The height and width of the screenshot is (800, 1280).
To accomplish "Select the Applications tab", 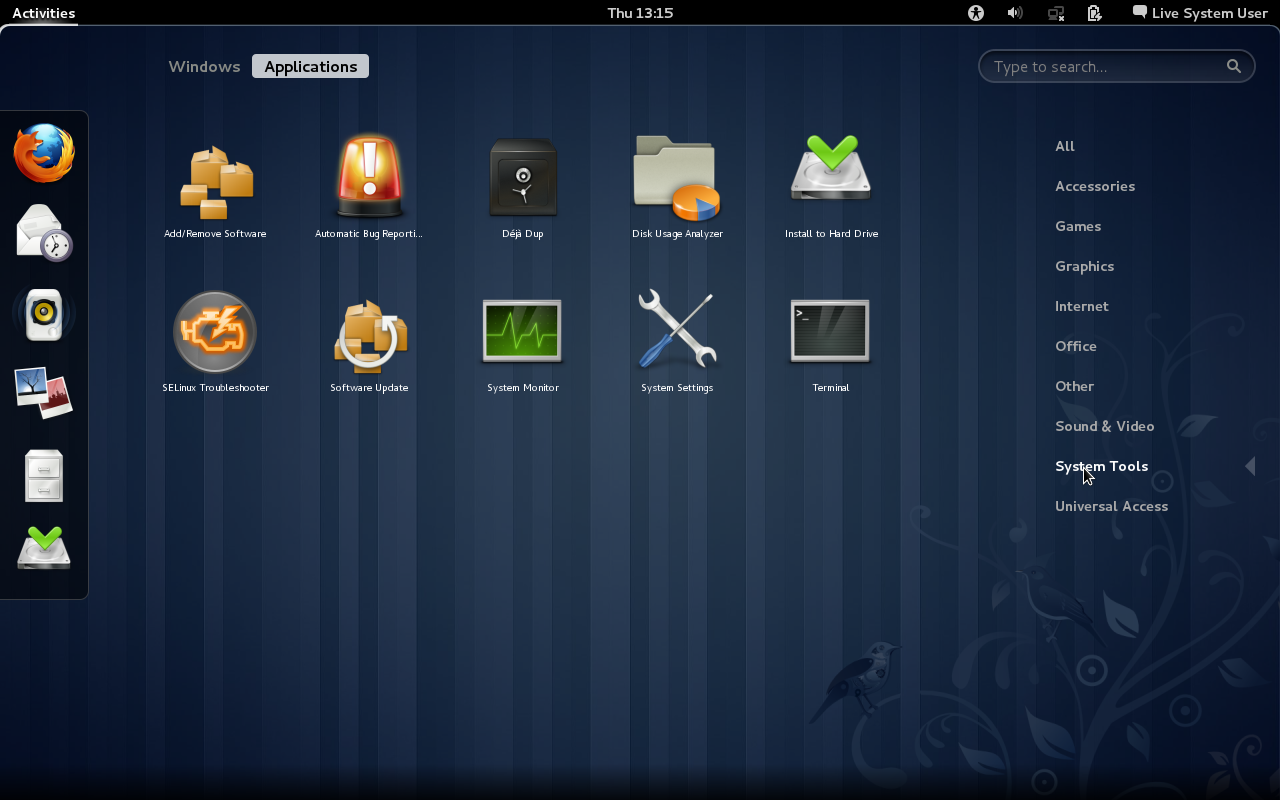I will pyautogui.click(x=310, y=66).
